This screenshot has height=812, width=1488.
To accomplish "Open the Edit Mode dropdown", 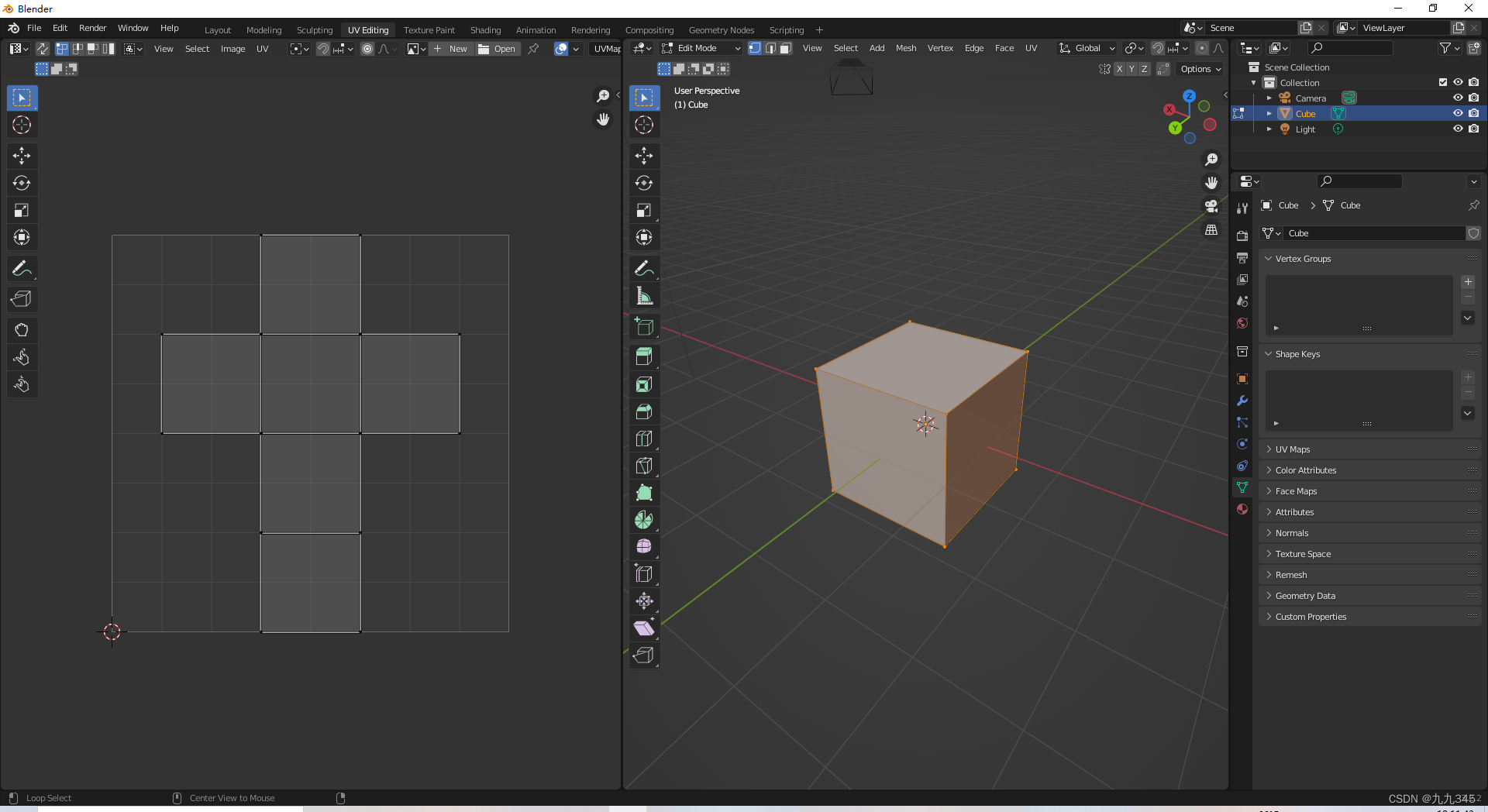I will [x=701, y=48].
